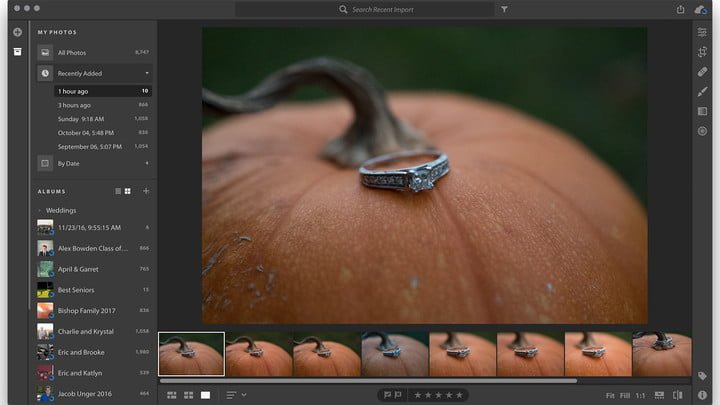
Task: Select the Healing Brush tool
Action: [x=702, y=72]
